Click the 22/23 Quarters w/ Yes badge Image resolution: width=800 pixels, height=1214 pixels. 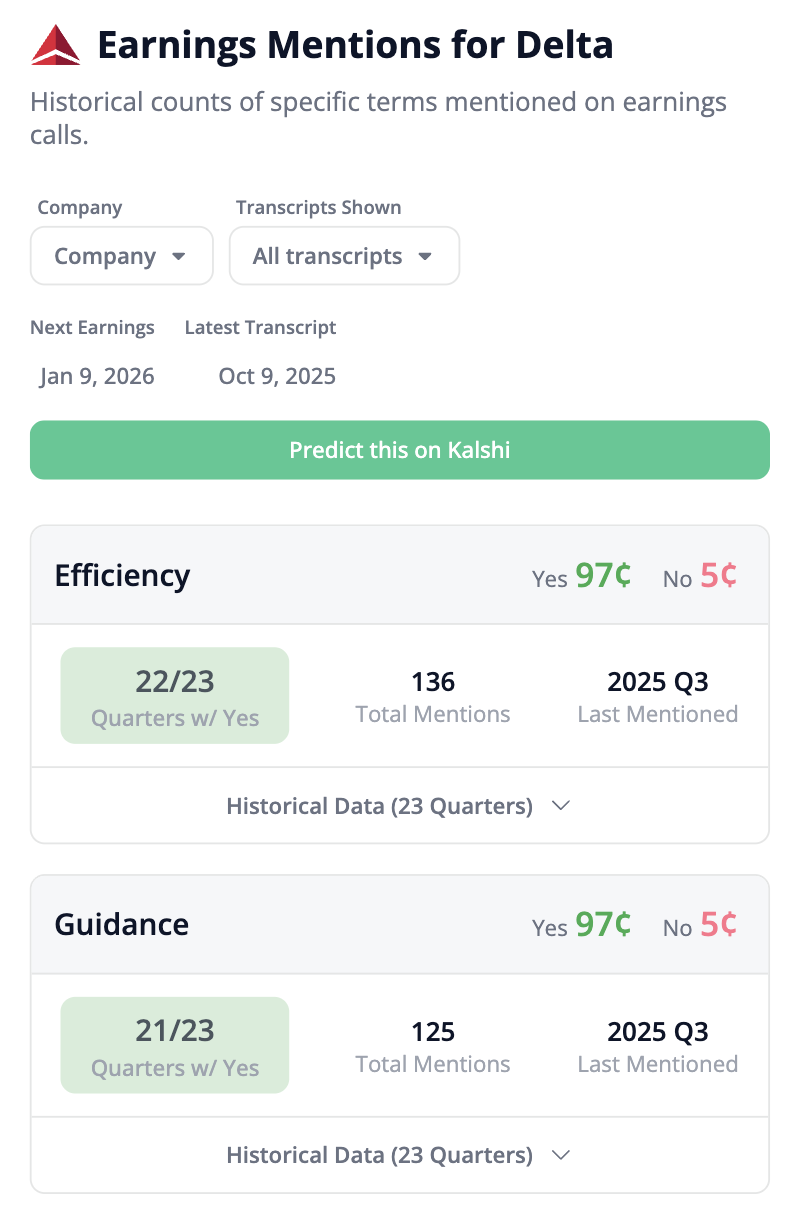[x=174, y=695]
